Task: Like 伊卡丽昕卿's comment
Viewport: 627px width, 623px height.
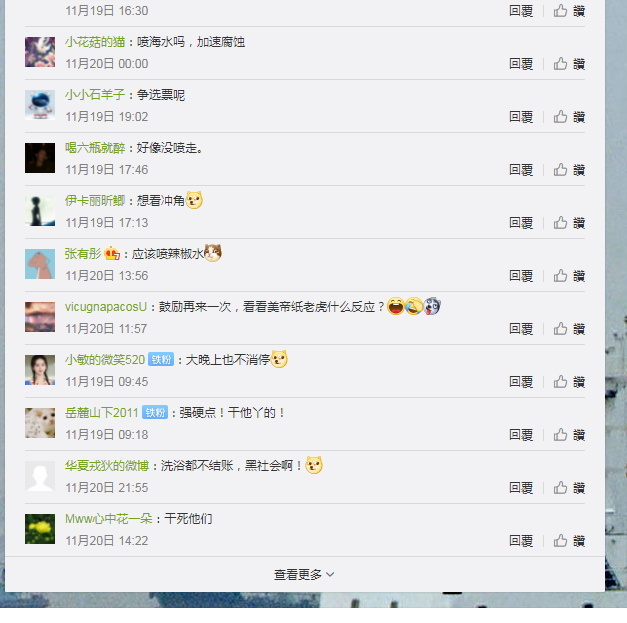Action: 569,223
